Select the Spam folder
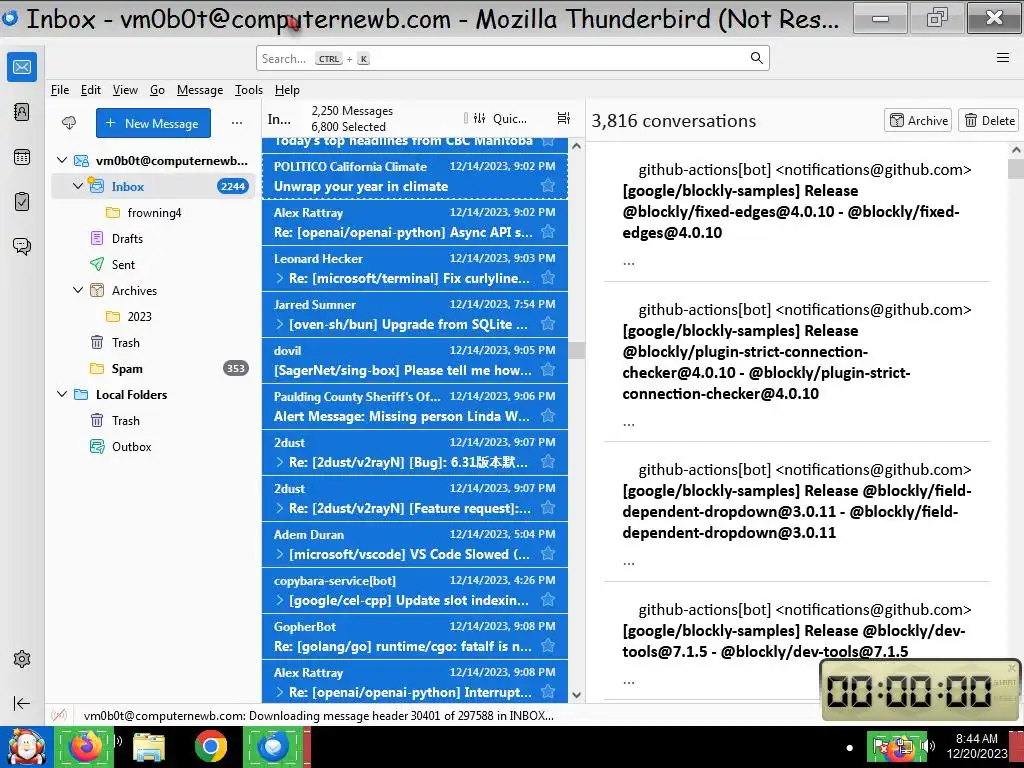This screenshot has height=768, width=1024. coord(153,368)
